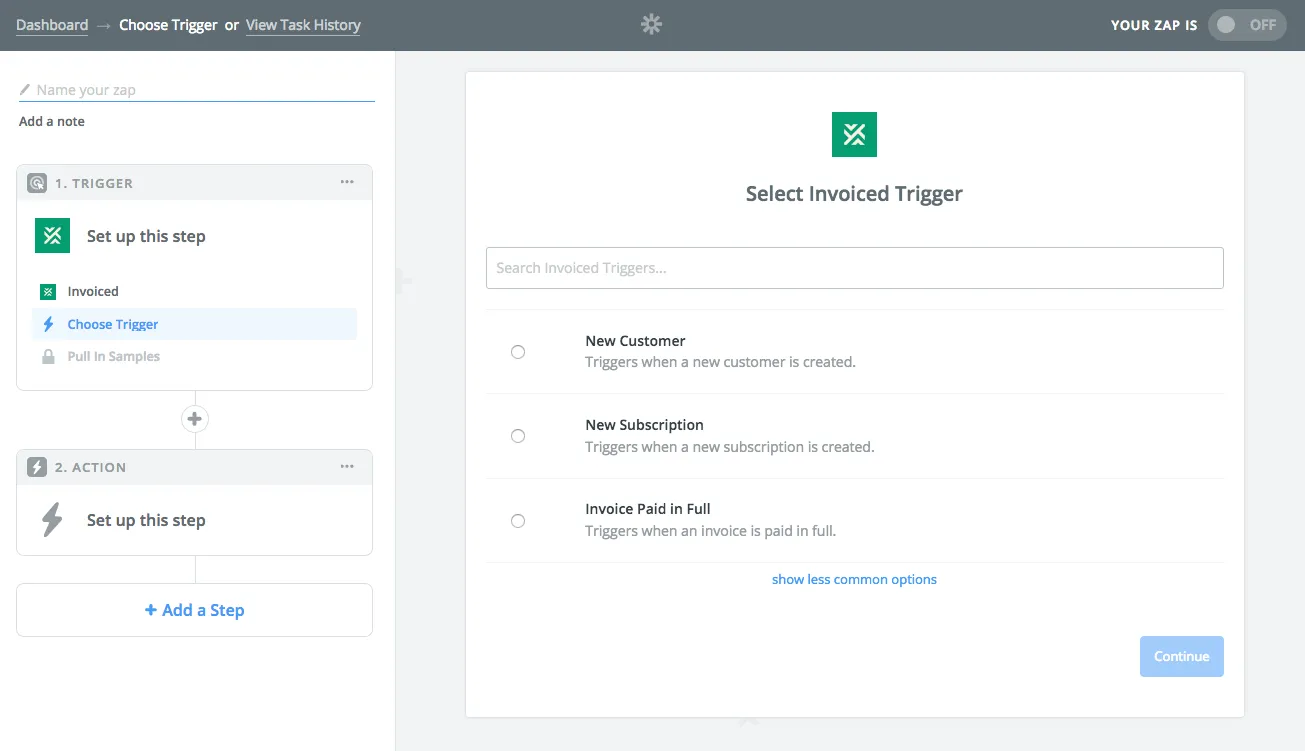Click the Continue button

(1182, 656)
